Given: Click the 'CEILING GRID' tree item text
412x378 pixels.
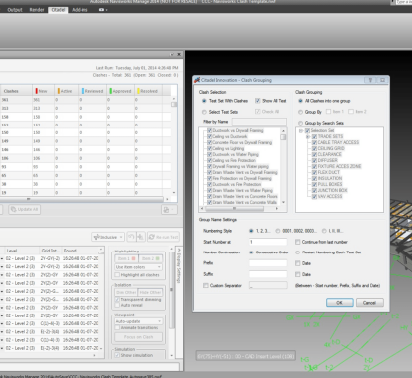Looking at the screenshot, I should pos(331,148).
